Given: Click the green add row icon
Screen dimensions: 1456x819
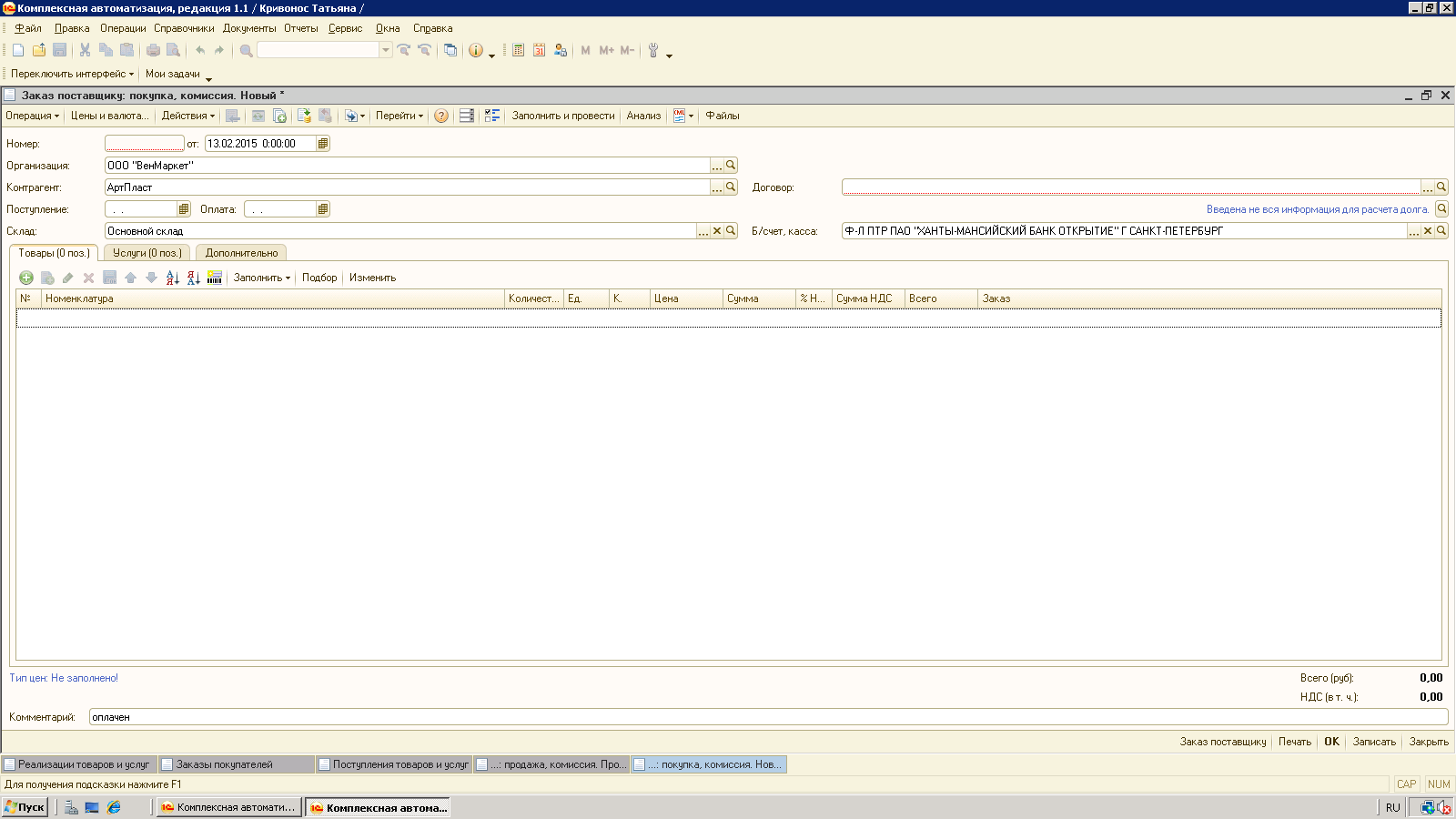Looking at the screenshot, I should pos(26,278).
